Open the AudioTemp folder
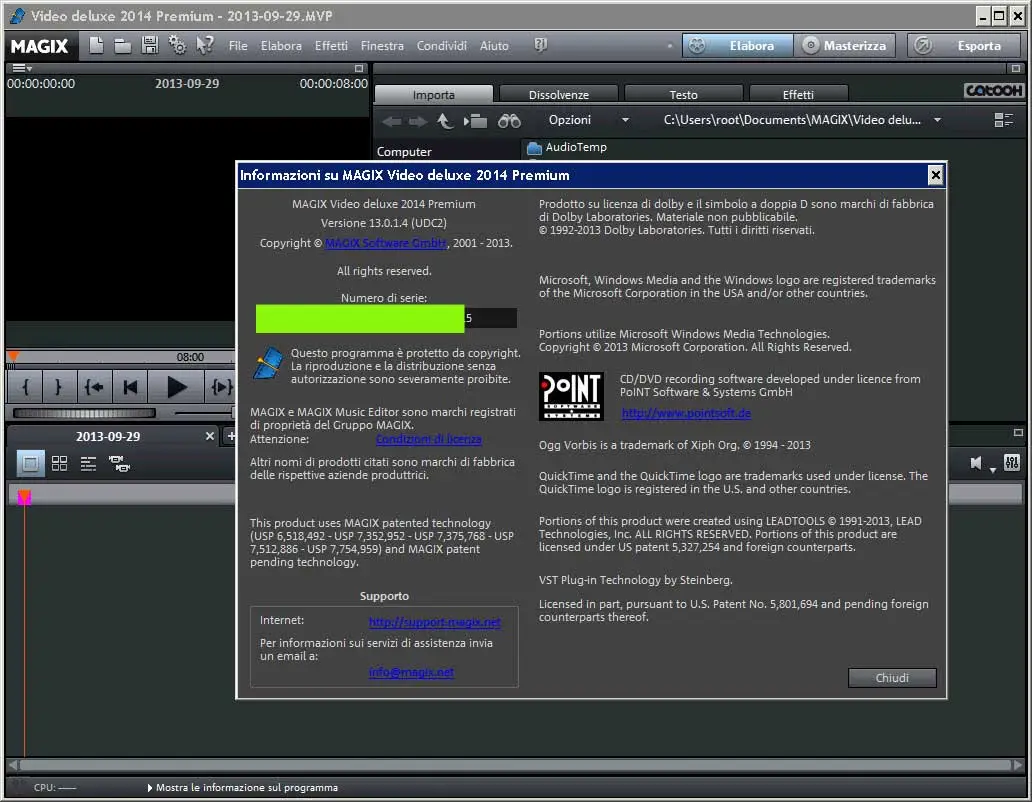This screenshot has width=1032, height=802. 567,147
